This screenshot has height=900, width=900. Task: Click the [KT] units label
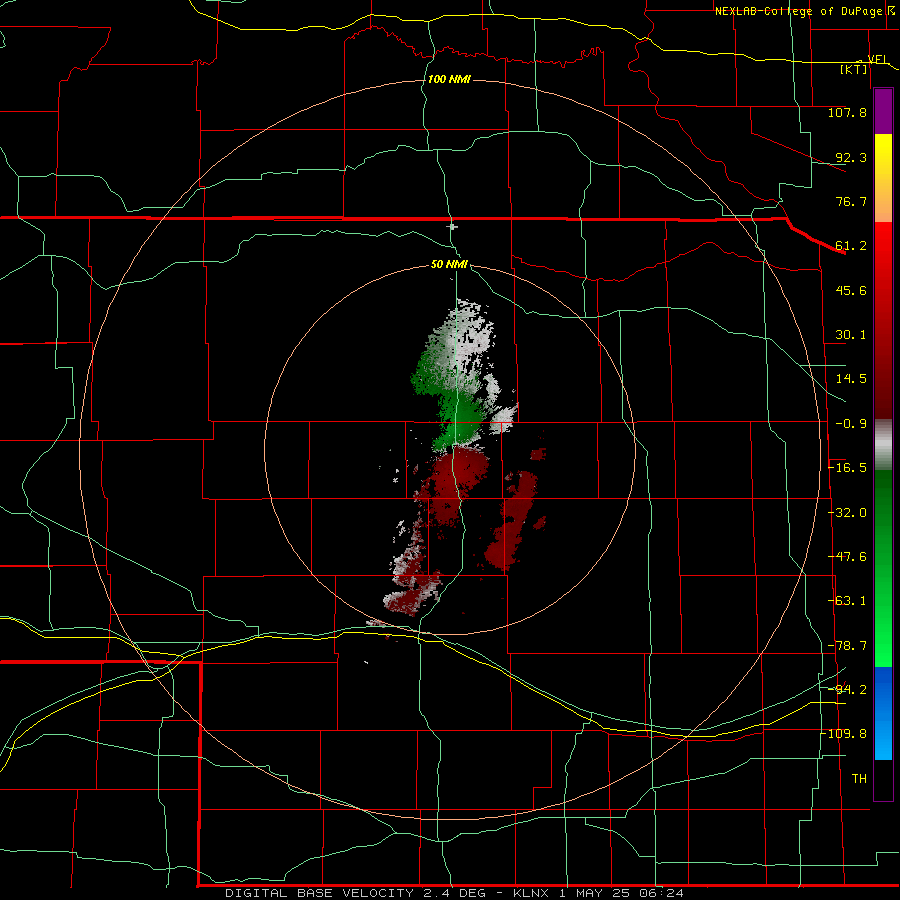coord(854,69)
